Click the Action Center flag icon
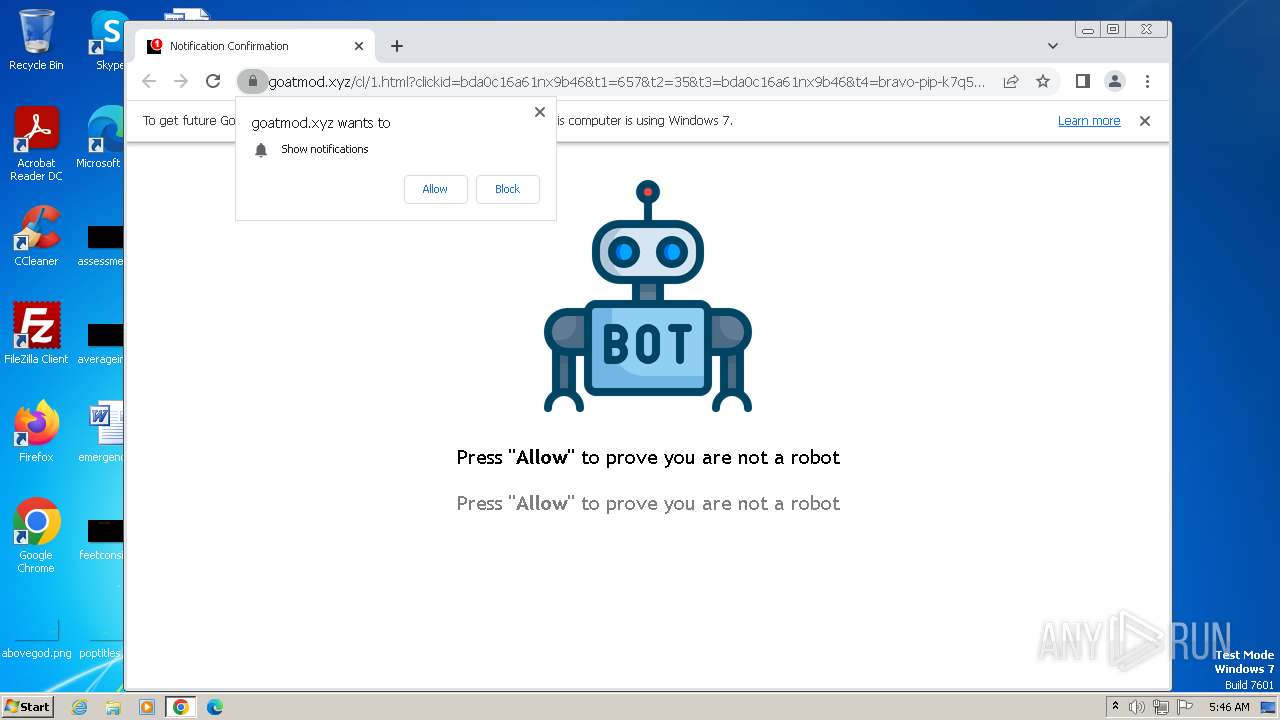The height and width of the screenshot is (720, 1280). (x=1185, y=707)
